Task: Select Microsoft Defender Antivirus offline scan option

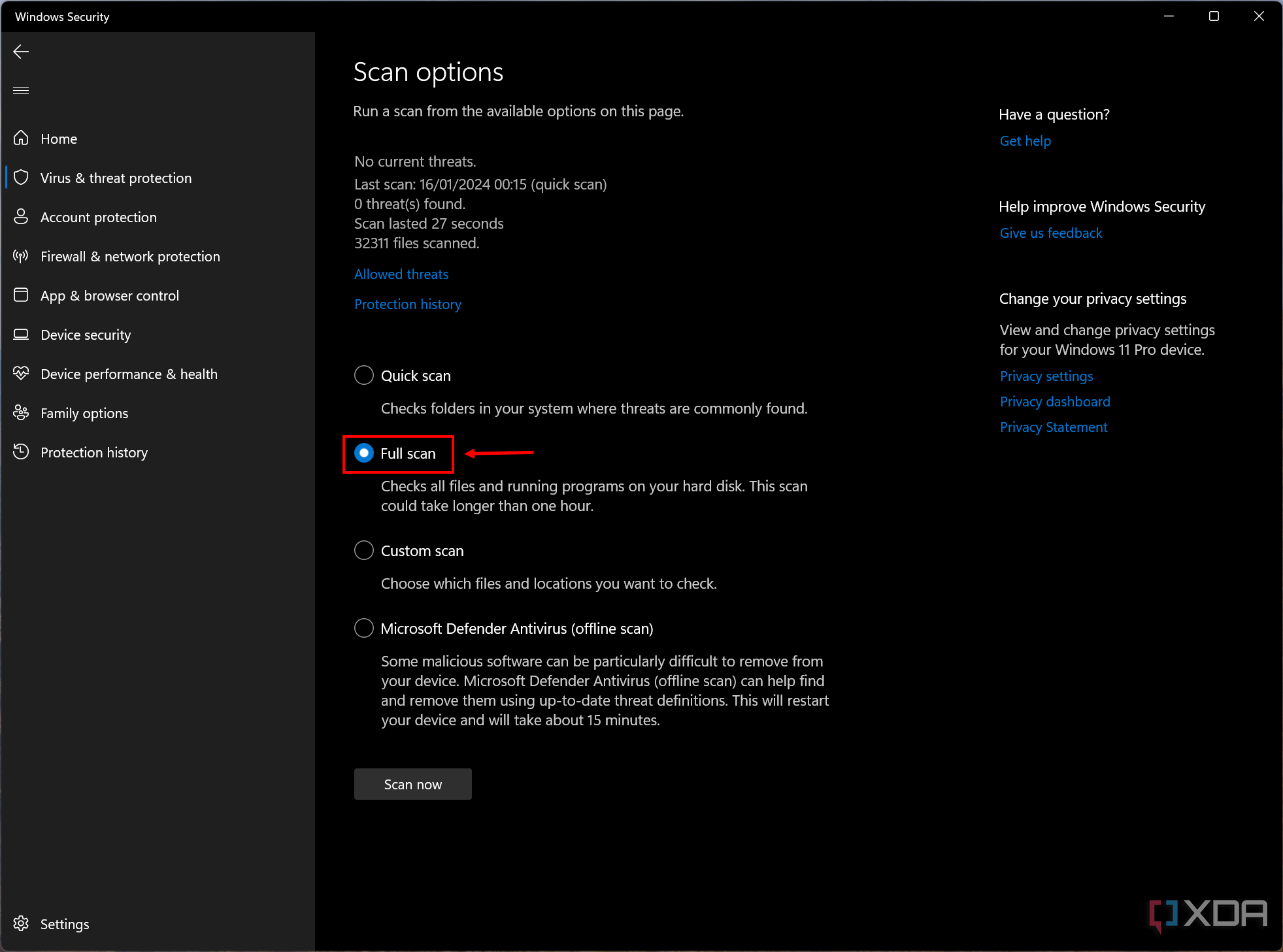Action: 364,628
